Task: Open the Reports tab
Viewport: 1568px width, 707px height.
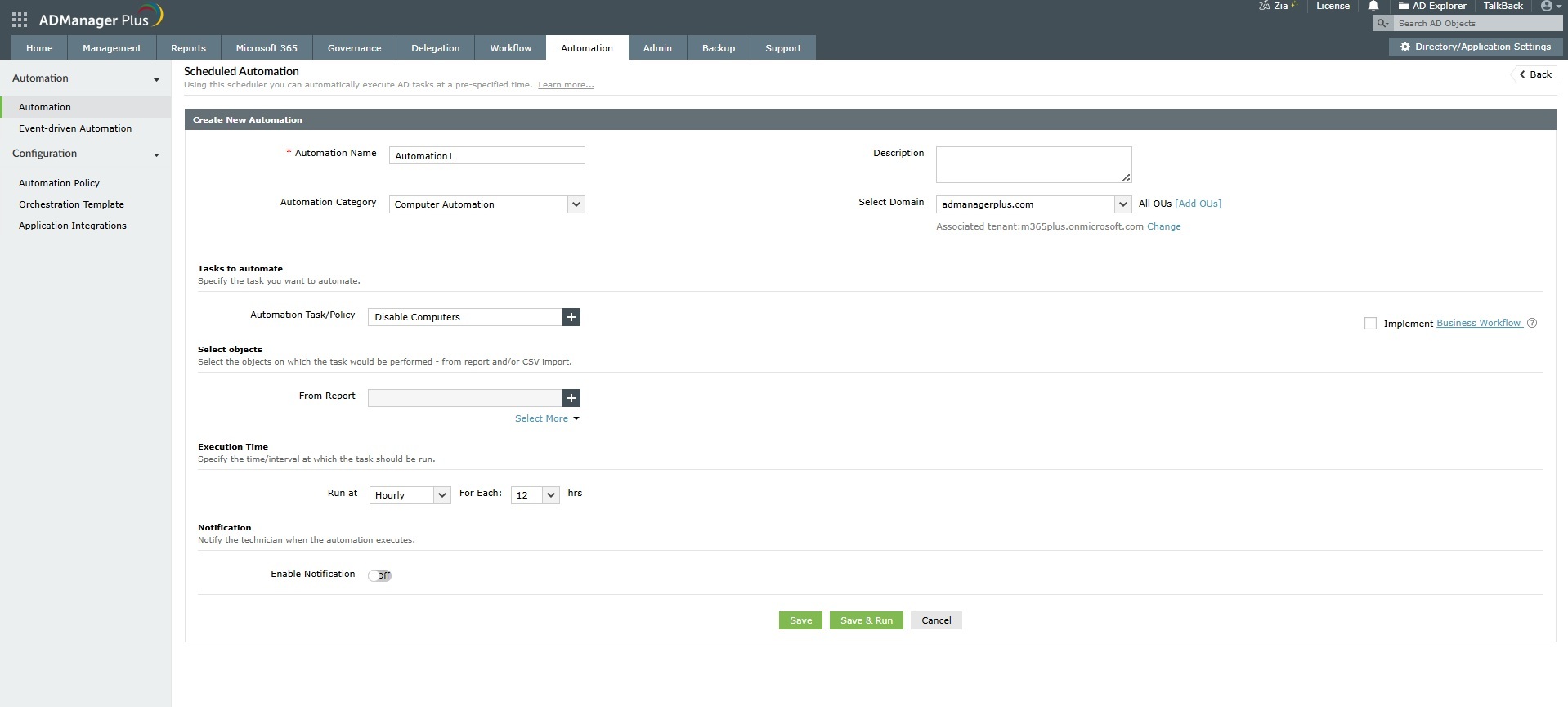Action: 188,48
